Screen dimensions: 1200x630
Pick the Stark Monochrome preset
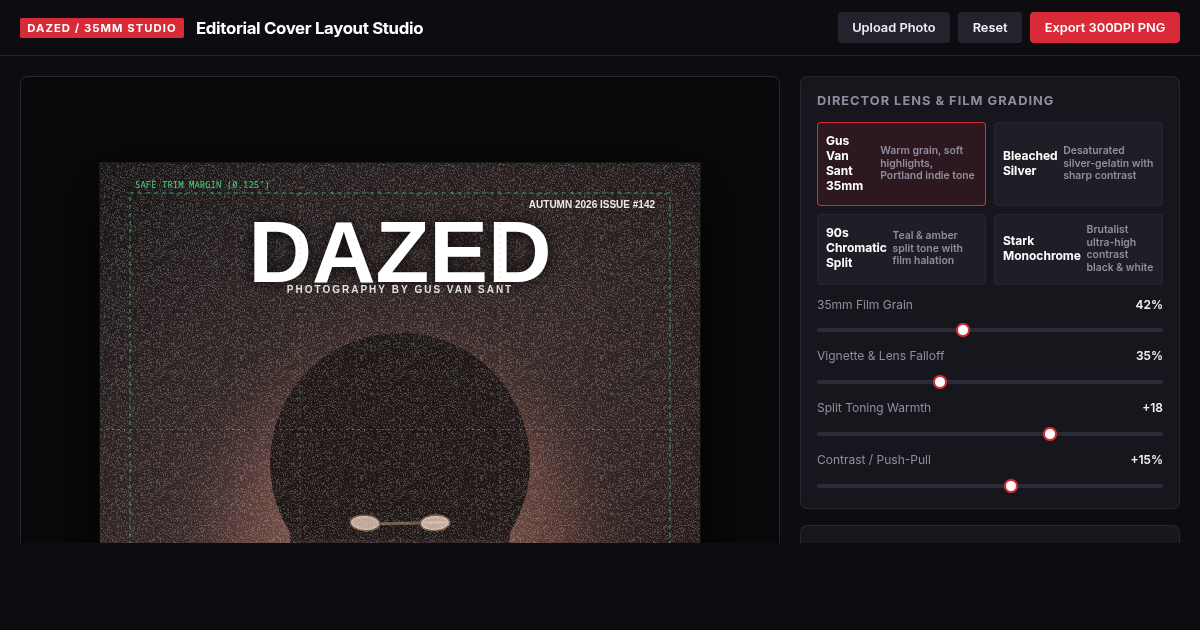(1078, 249)
